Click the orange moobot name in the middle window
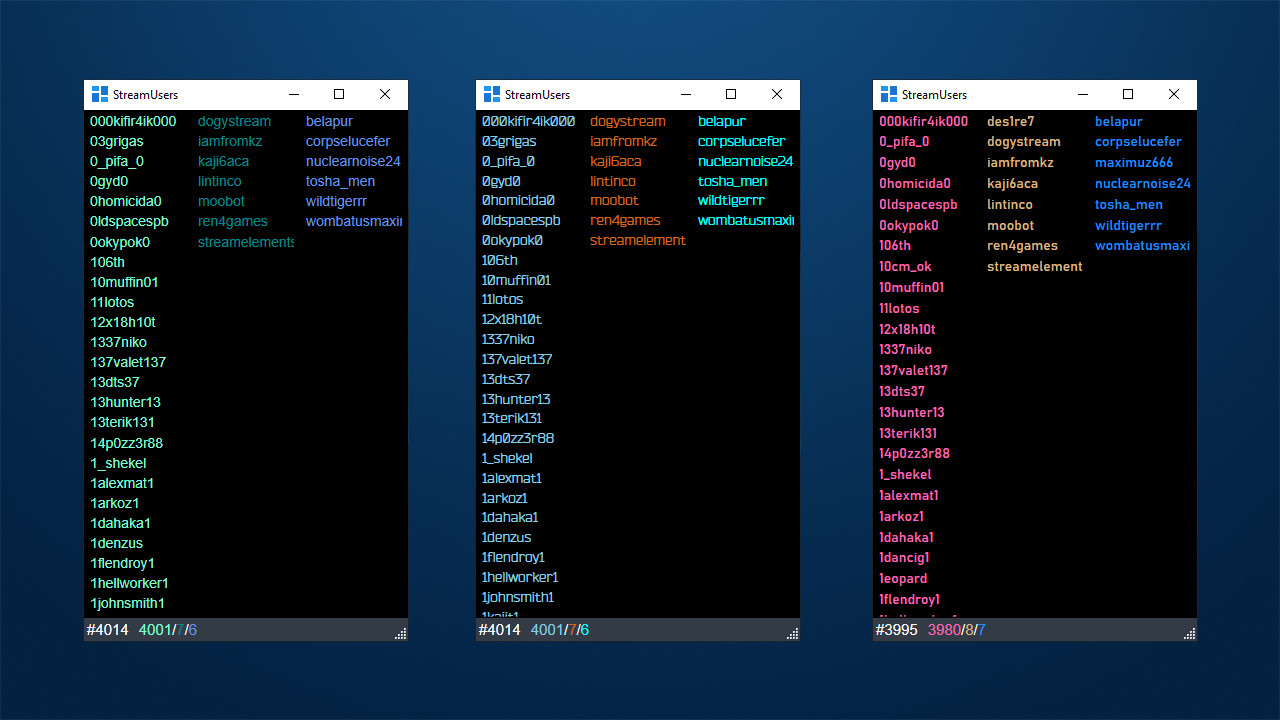This screenshot has height=720, width=1280. 614,201
